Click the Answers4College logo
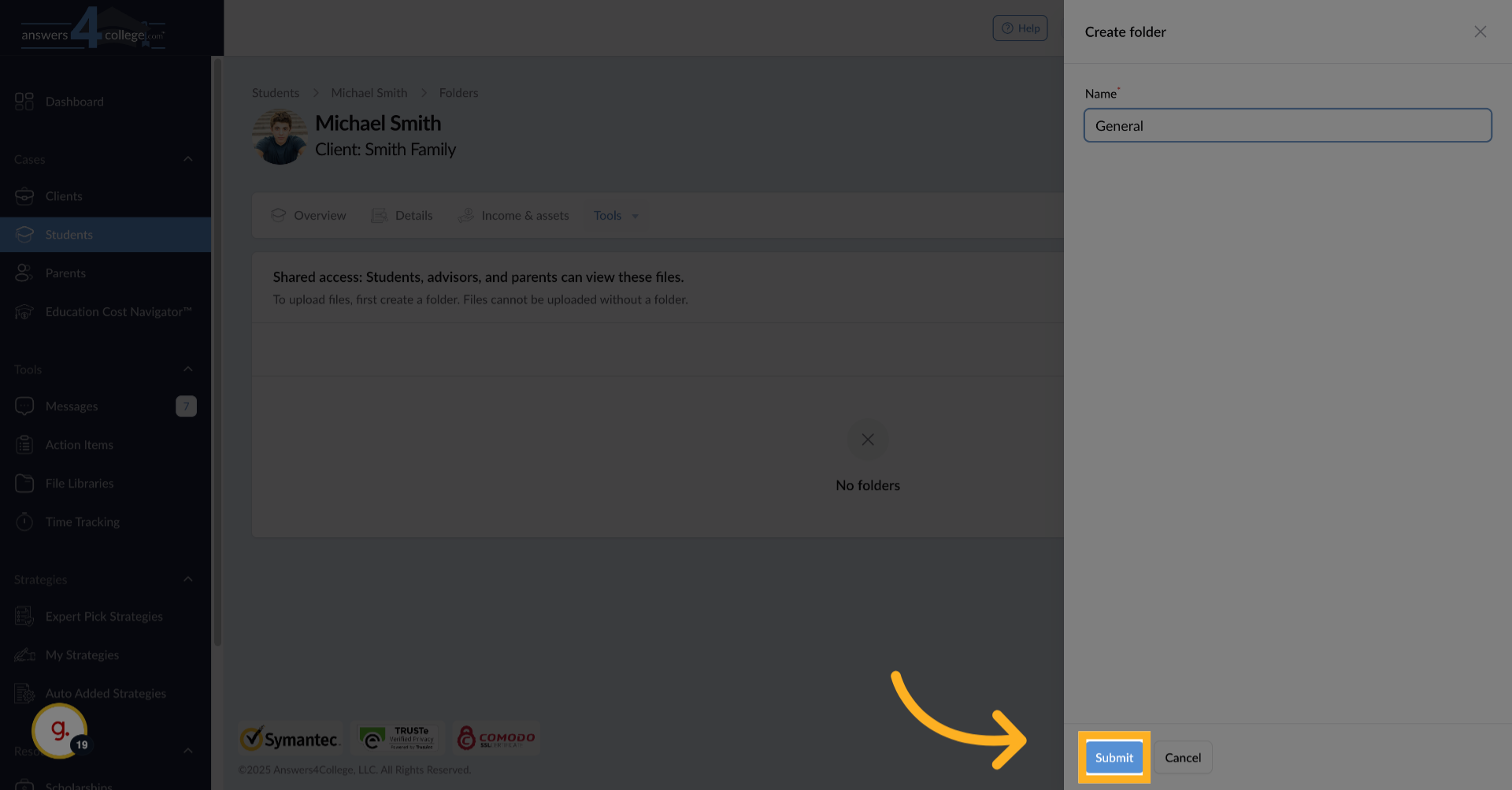The width and height of the screenshot is (1512, 790). point(93,30)
